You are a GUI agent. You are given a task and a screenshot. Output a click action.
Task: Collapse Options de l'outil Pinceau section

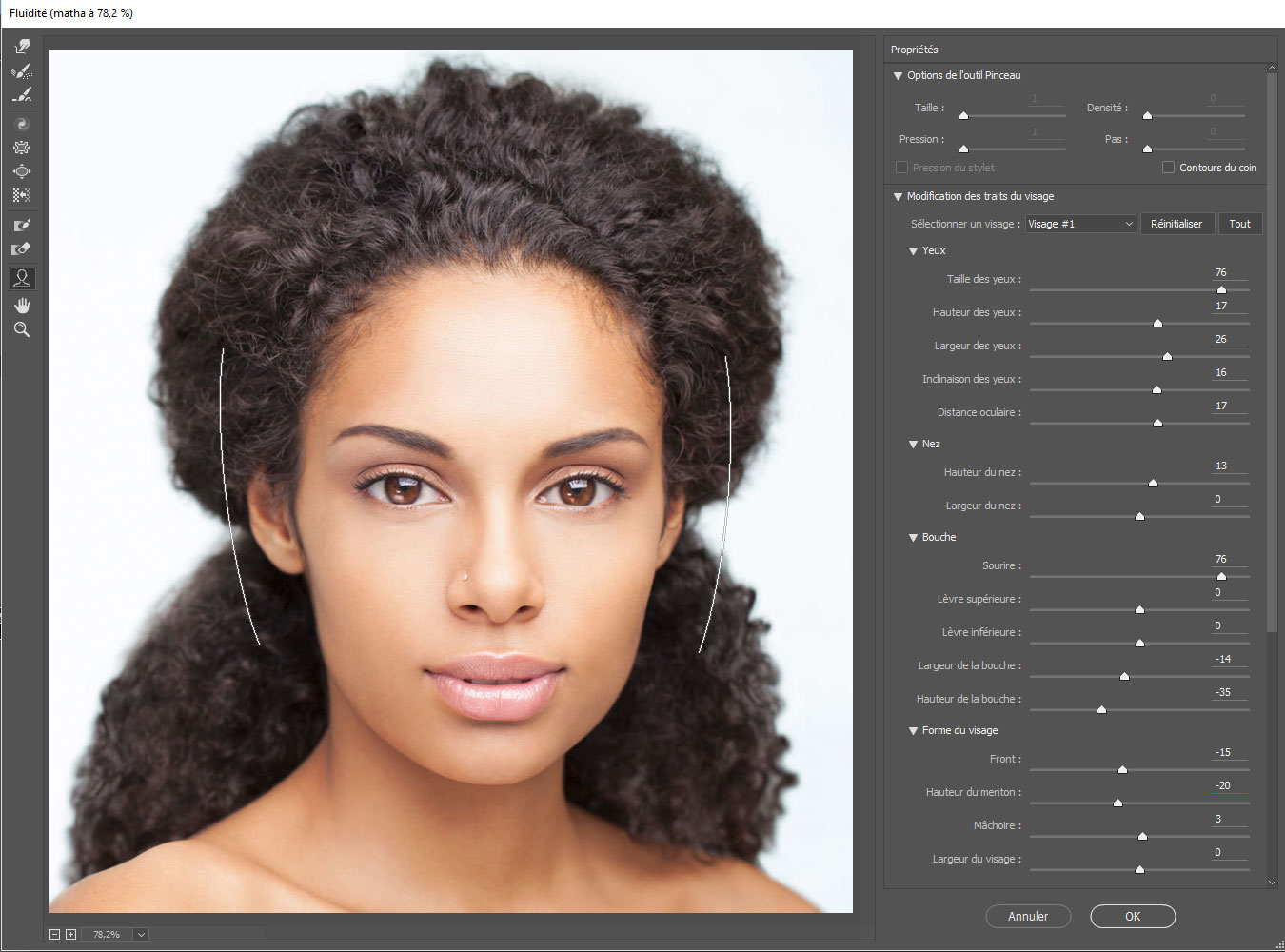(898, 76)
